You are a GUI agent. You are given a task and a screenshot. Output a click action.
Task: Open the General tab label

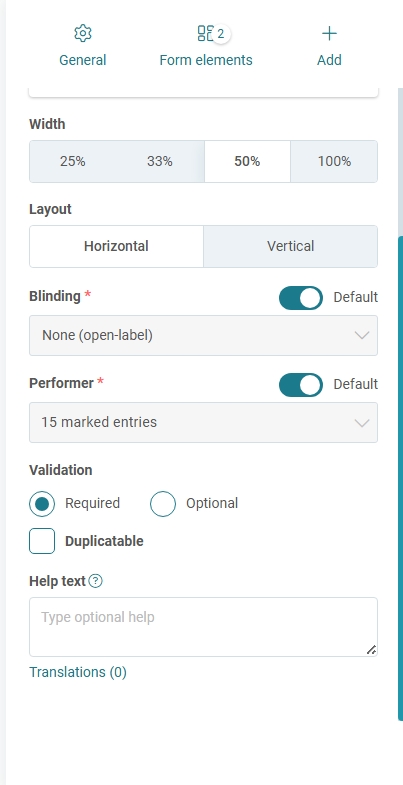83,60
